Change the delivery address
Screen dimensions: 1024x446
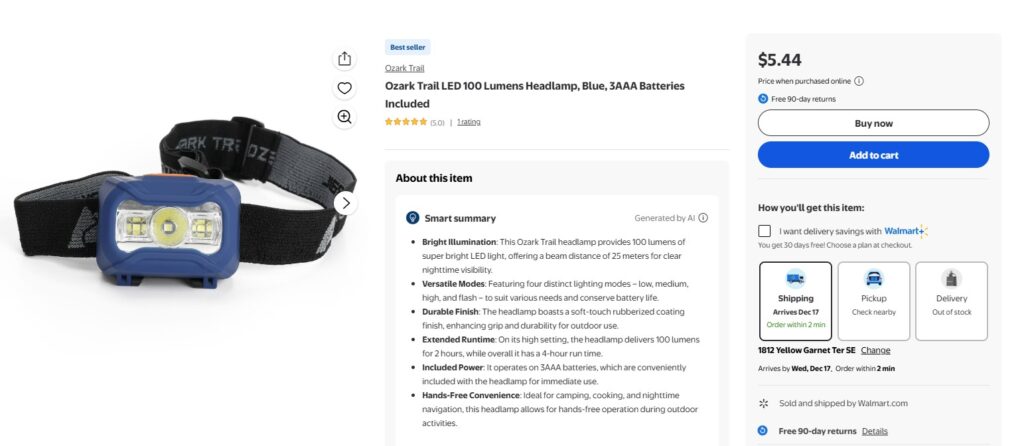(x=875, y=351)
